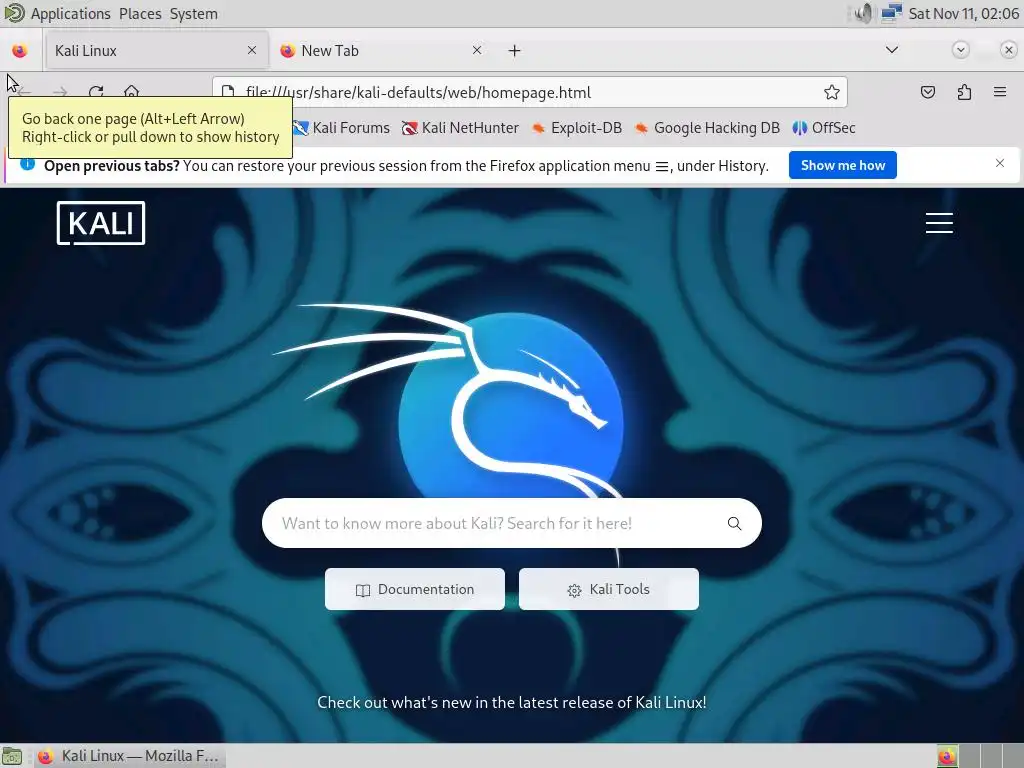
Task: Open the Kali Forums bookmark
Action: (x=341, y=128)
